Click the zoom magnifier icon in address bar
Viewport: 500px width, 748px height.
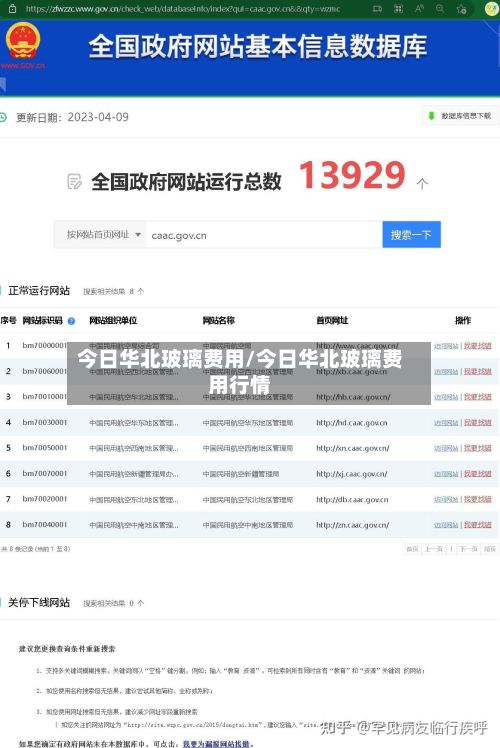point(440,9)
